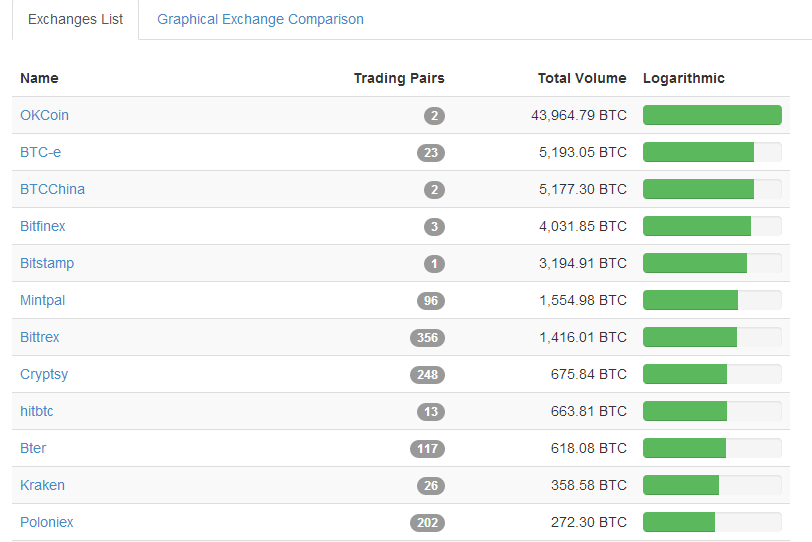The image size is (812, 542).
Task: Click the hitbtc logarithmic volume bar
Action: (712, 411)
